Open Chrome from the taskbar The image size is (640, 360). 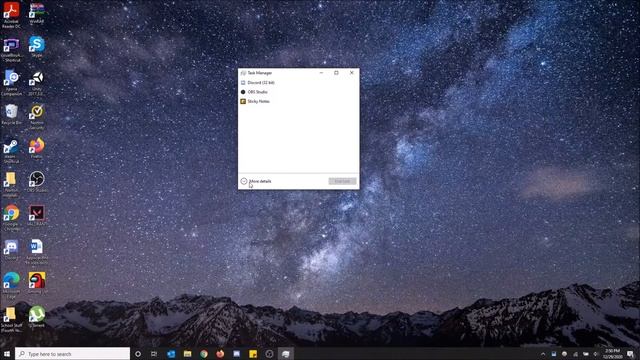point(204,354)
